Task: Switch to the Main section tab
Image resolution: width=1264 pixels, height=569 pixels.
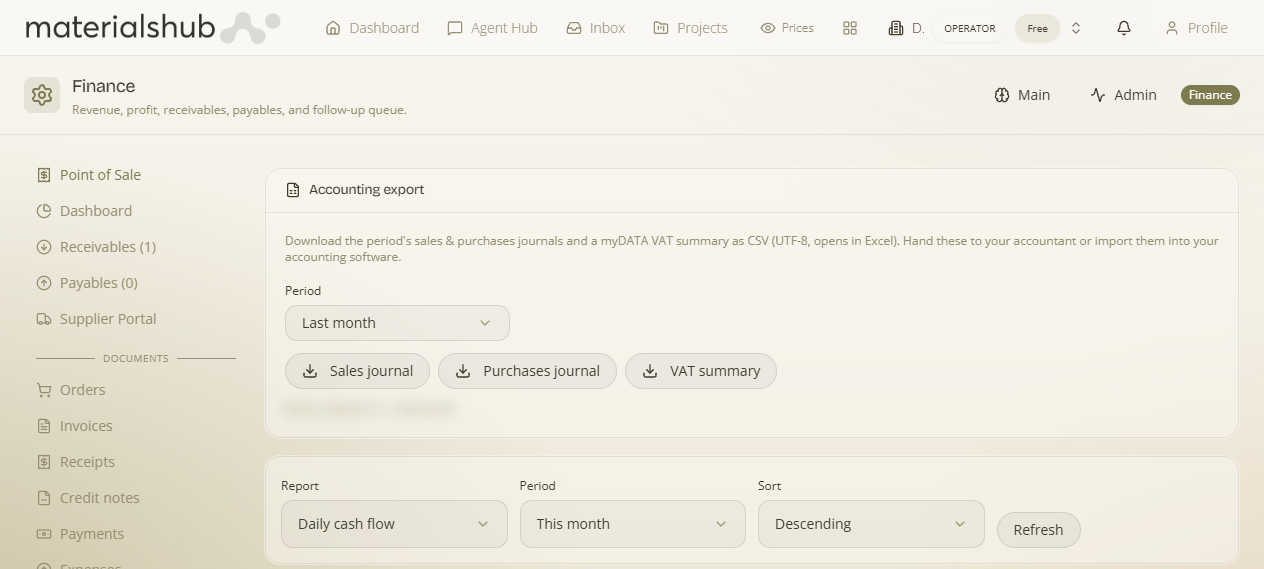Action: coord(1022,95)
